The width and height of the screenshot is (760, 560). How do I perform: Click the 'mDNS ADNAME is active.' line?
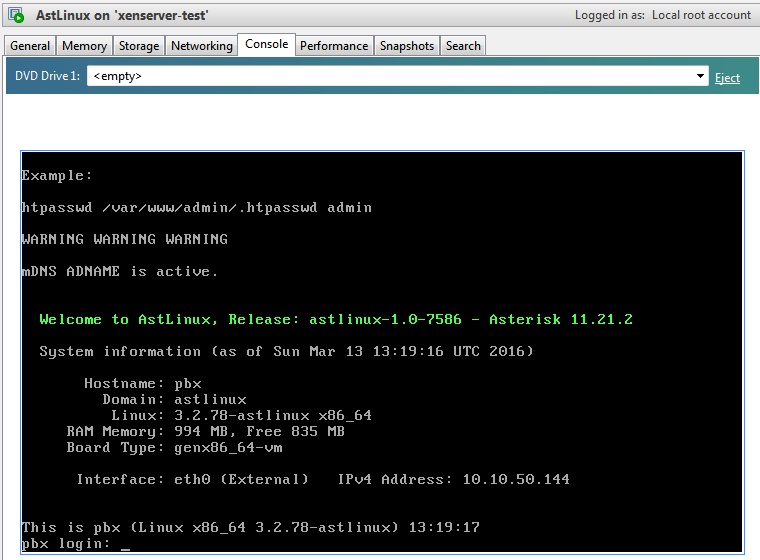point(120,271)
